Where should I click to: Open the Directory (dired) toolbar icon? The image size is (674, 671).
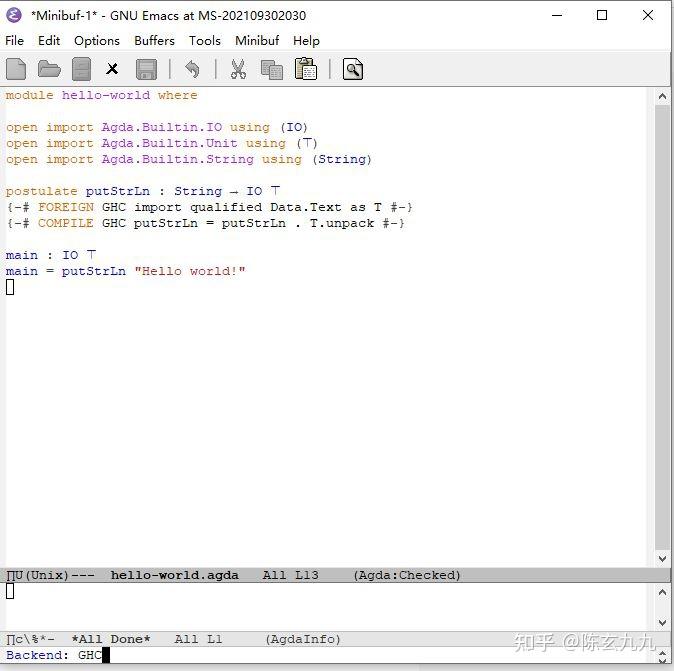[81, 69]
